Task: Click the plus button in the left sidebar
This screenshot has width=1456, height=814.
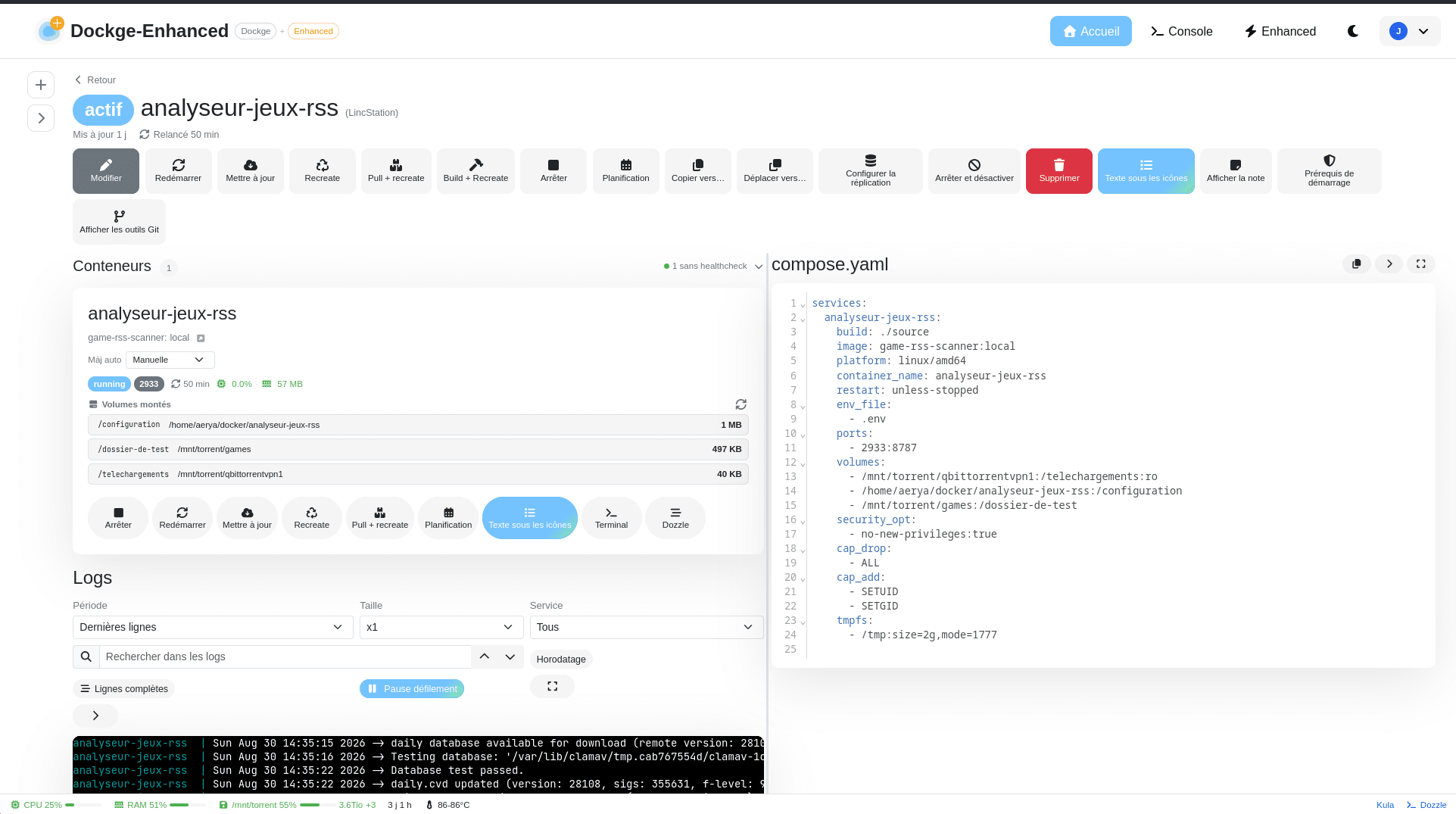Action: [41, 85]
